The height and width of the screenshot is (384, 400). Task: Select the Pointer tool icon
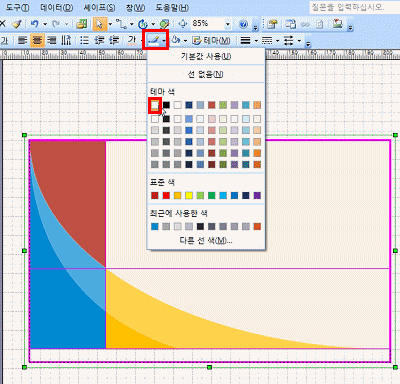99,24
